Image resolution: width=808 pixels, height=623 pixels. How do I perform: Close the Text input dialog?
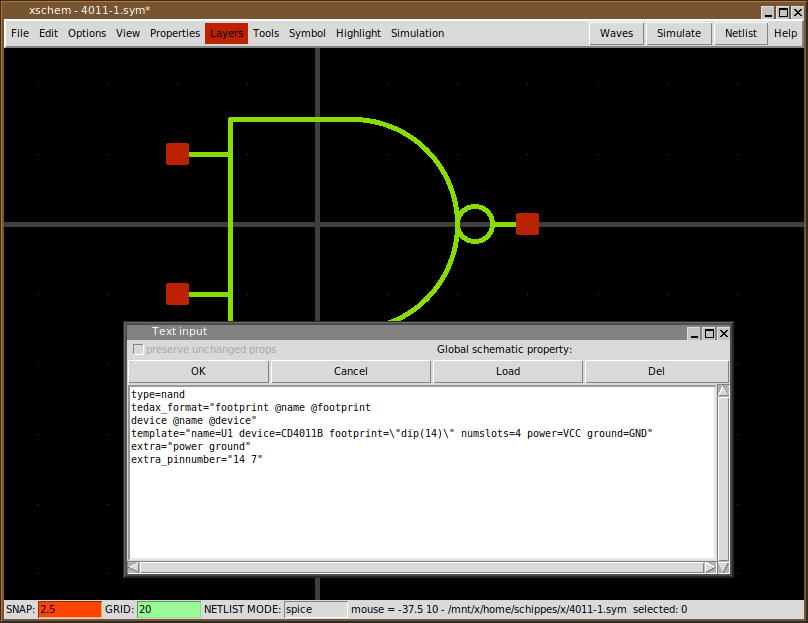click(x=724, y=333)
